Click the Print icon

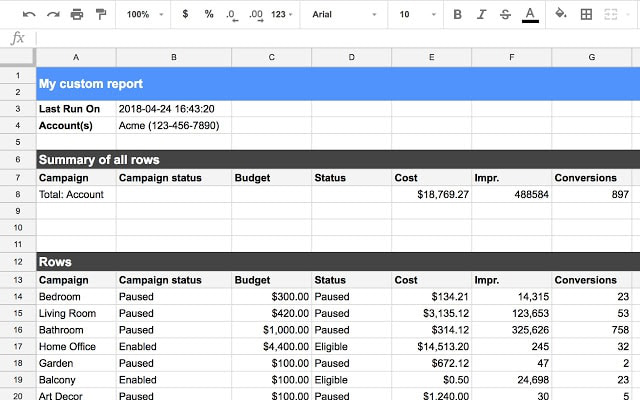76,15
